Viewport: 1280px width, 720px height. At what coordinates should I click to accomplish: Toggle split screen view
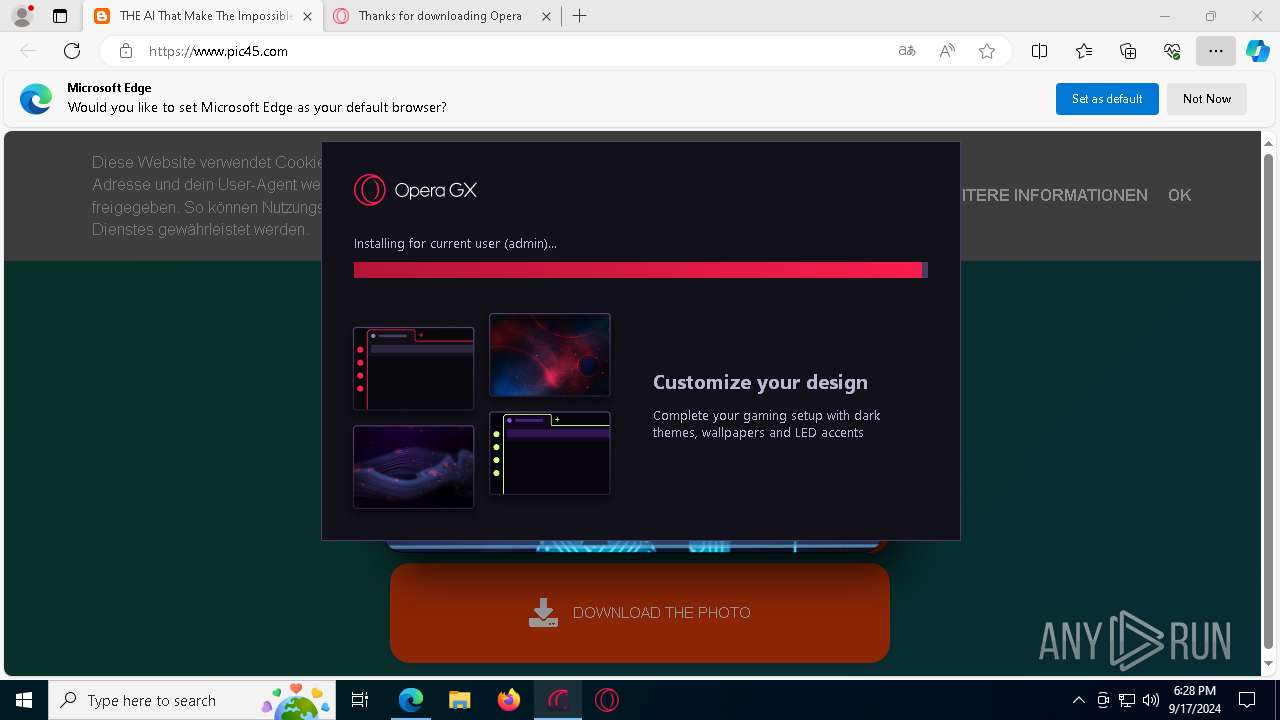pyautogui.click(x=1039, y=51)
